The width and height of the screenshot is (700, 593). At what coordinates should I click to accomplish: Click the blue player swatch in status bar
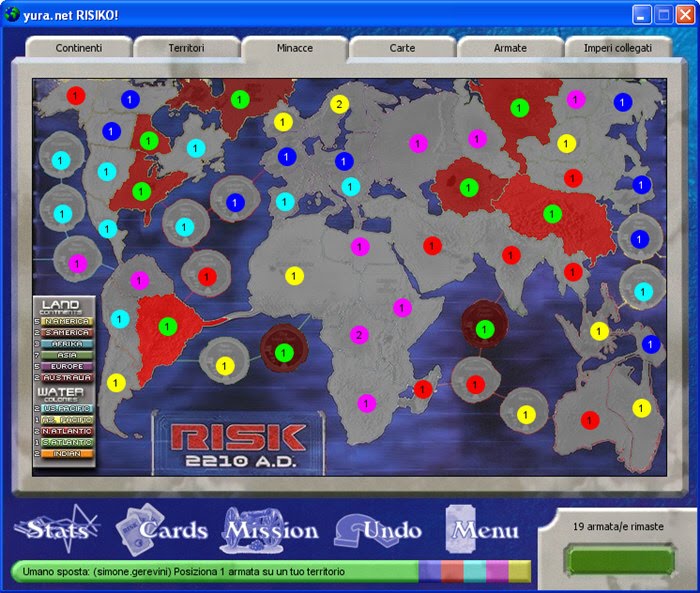pyautogui.click(x=430, y=572)
